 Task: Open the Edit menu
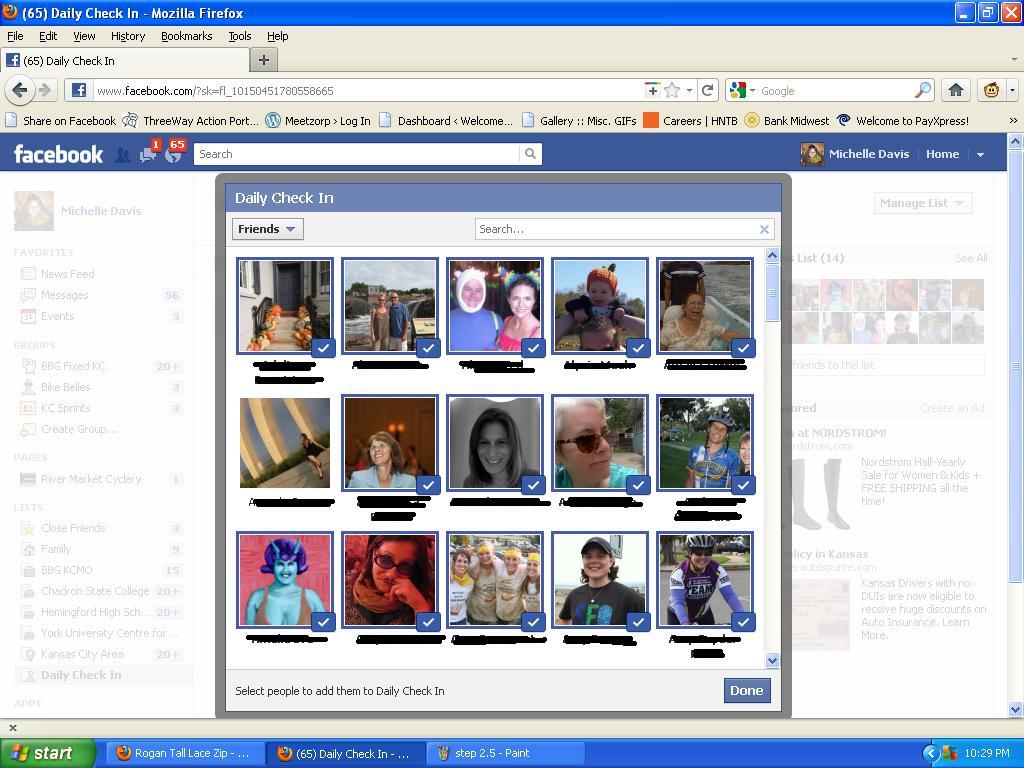coord(48,36)
